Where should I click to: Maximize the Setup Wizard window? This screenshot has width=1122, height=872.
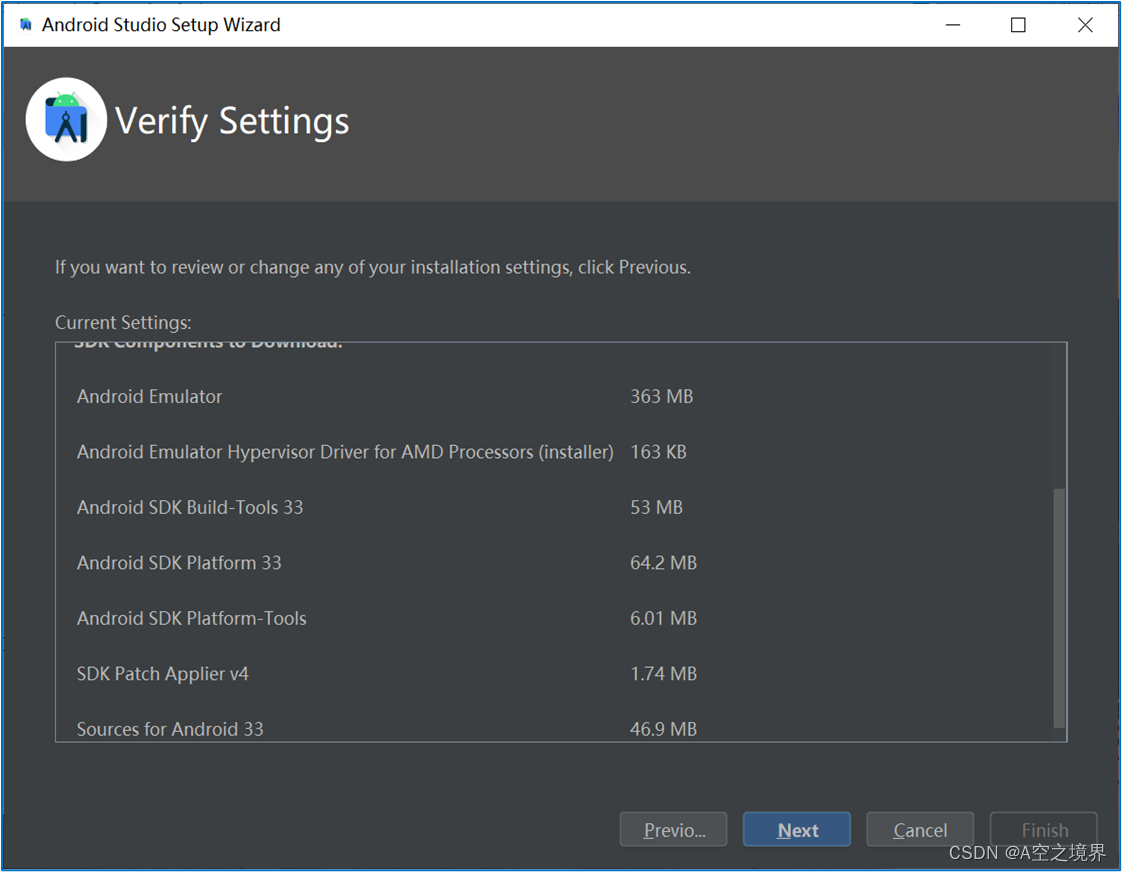pyautogui.click(x=1018, y=25)
